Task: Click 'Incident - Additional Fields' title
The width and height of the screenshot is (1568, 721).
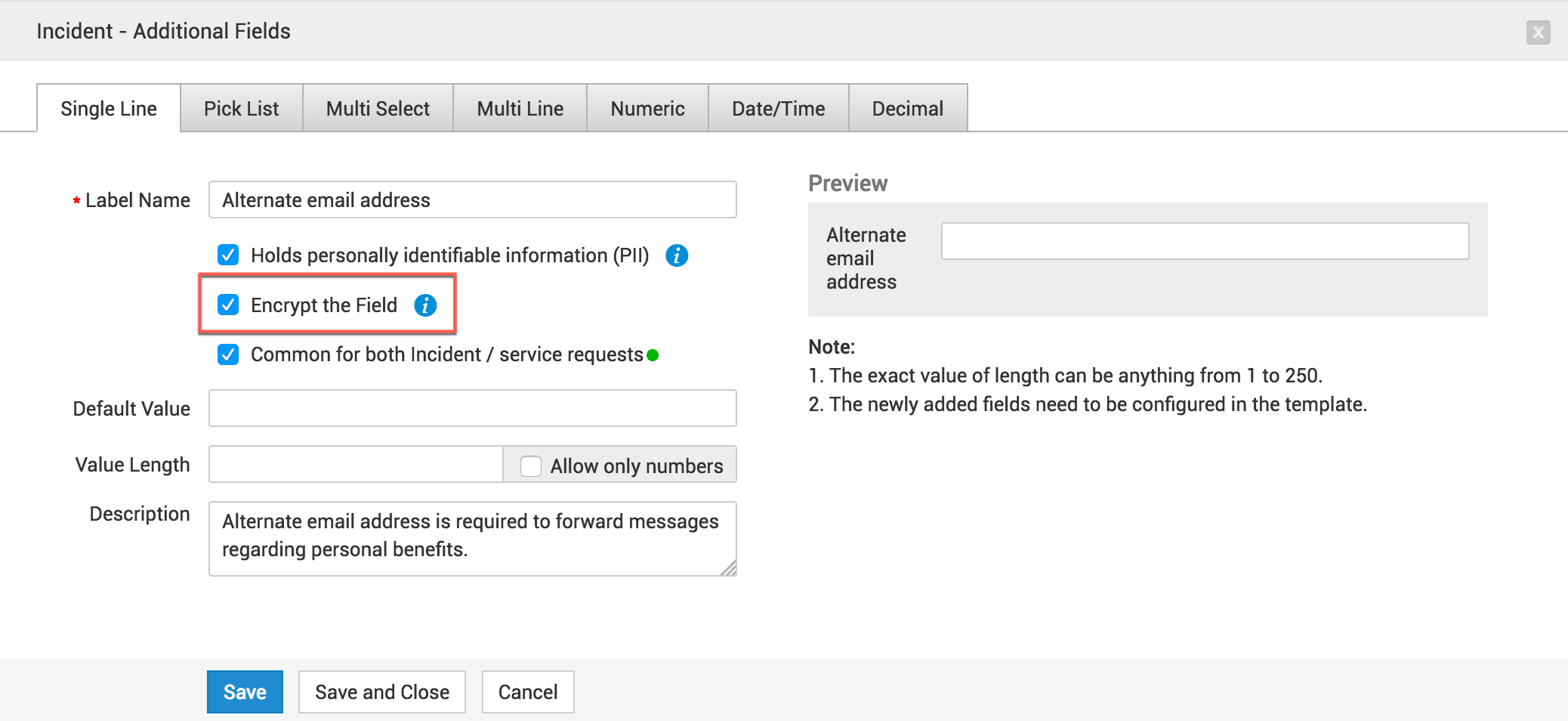Action: tap(163, 31)
